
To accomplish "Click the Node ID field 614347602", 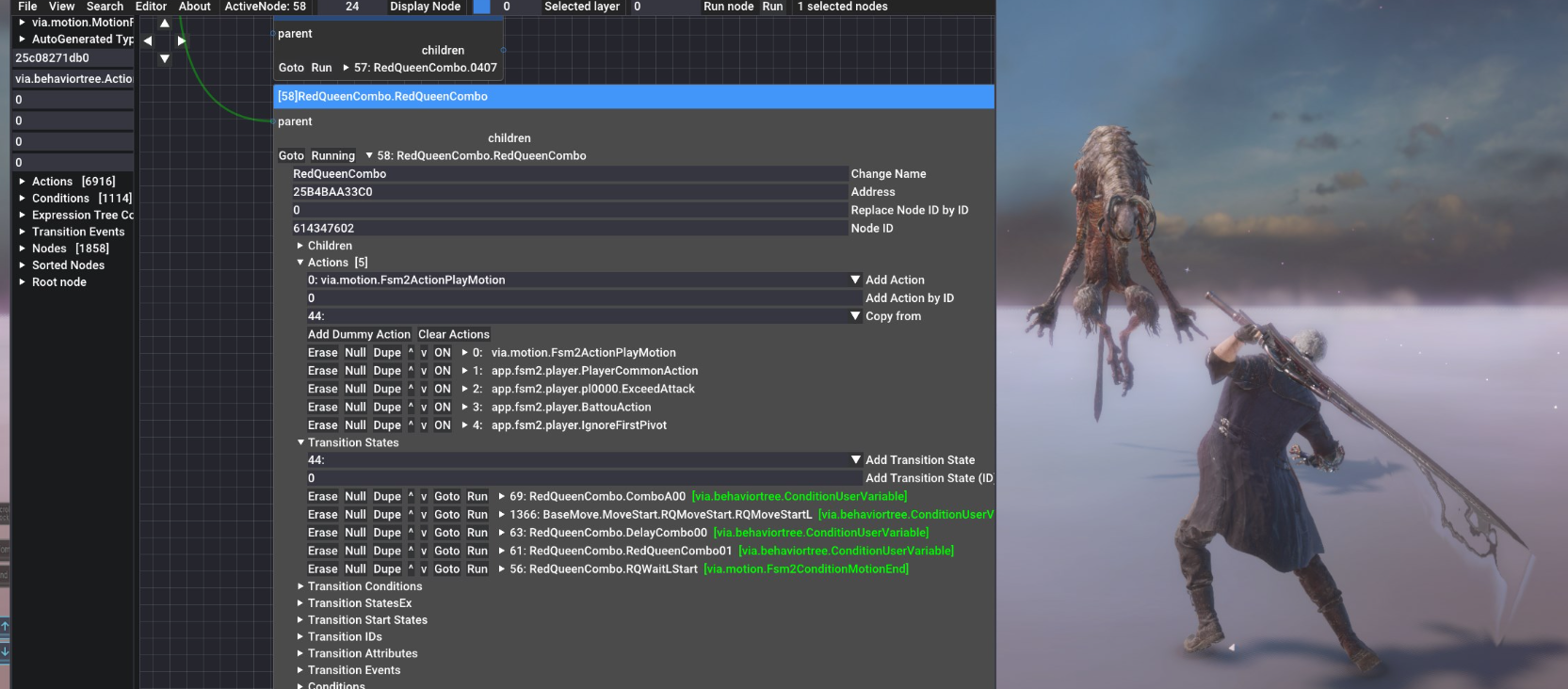I will coord(570,229).
